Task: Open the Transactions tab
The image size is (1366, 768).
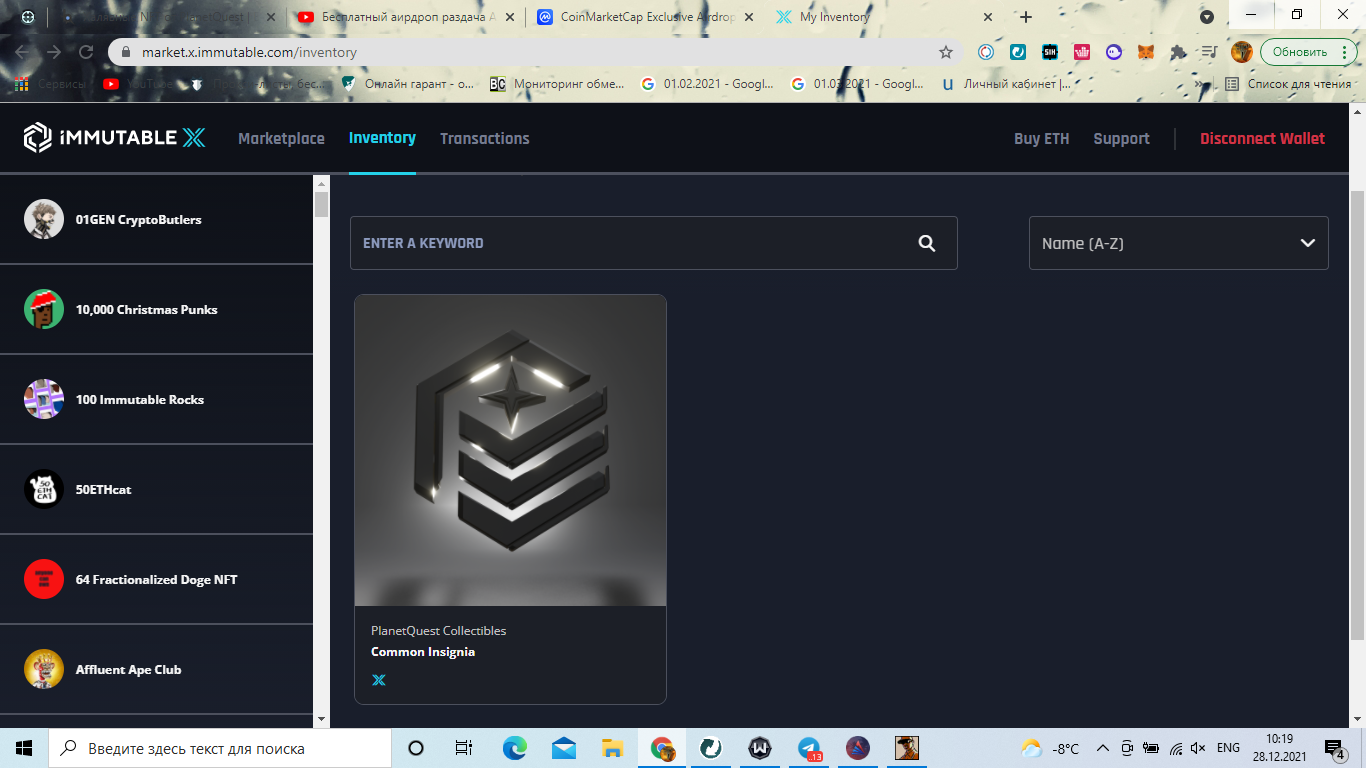Action: pyautogui.click(x=485, y=139)
